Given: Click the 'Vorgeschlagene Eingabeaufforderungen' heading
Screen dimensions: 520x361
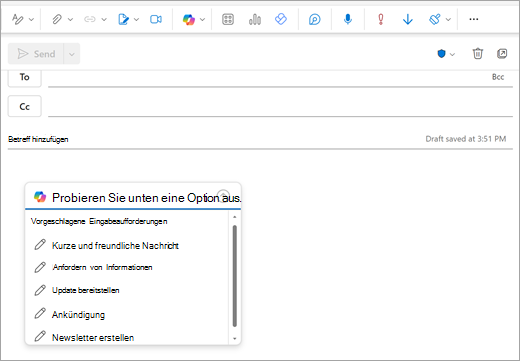Looking at the screenshot, I should coord(99,221).
